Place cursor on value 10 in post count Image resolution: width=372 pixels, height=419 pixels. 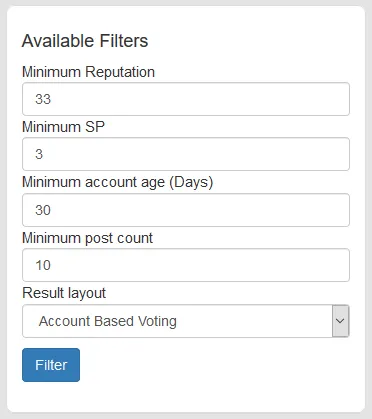43,265
